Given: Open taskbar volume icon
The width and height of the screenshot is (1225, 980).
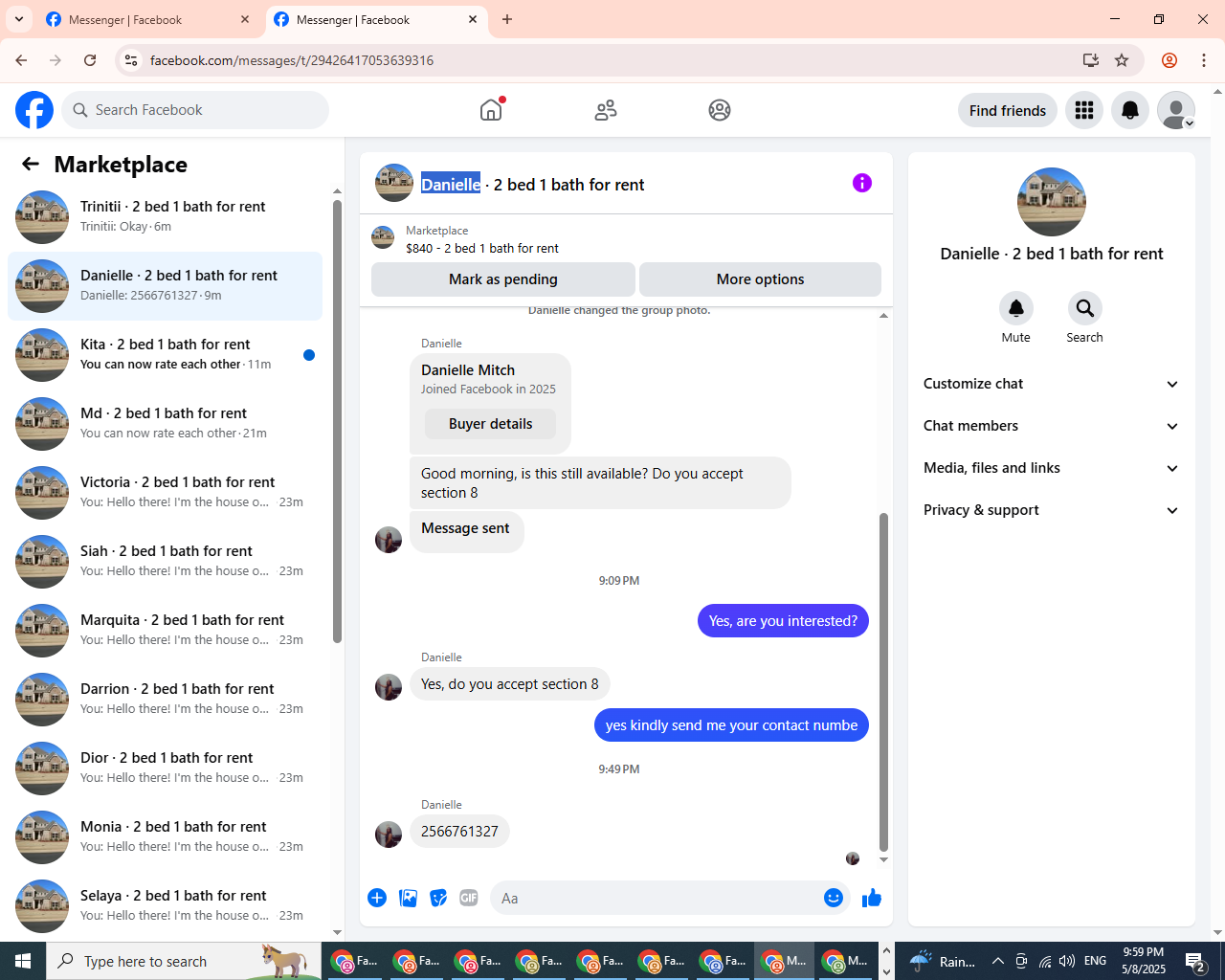Looking at the screenshot, I should click(1067, 961).
